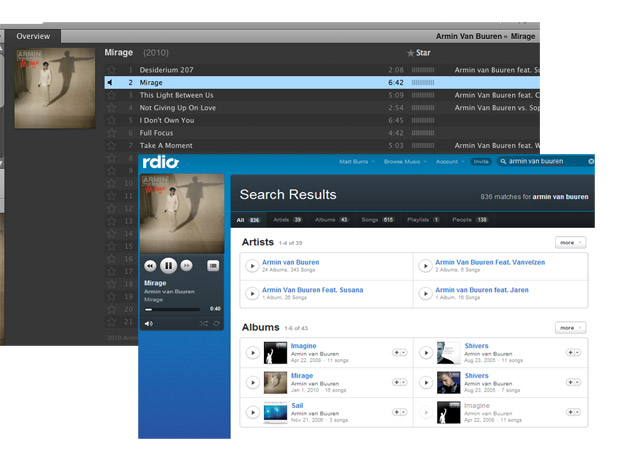Image resolution: width=630 pixels, height=457 pixels.
Task: Open add menu for first Imagine album
Action: (399, 352)
